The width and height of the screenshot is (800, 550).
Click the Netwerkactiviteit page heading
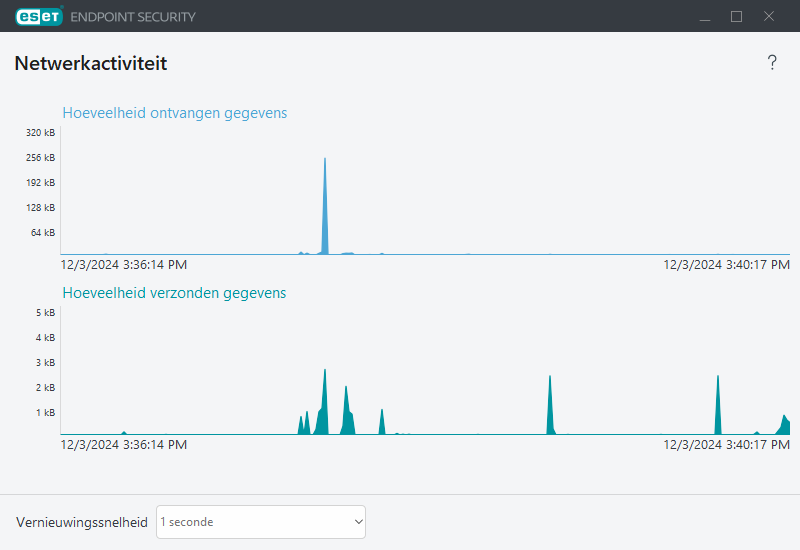click(91, 63)
